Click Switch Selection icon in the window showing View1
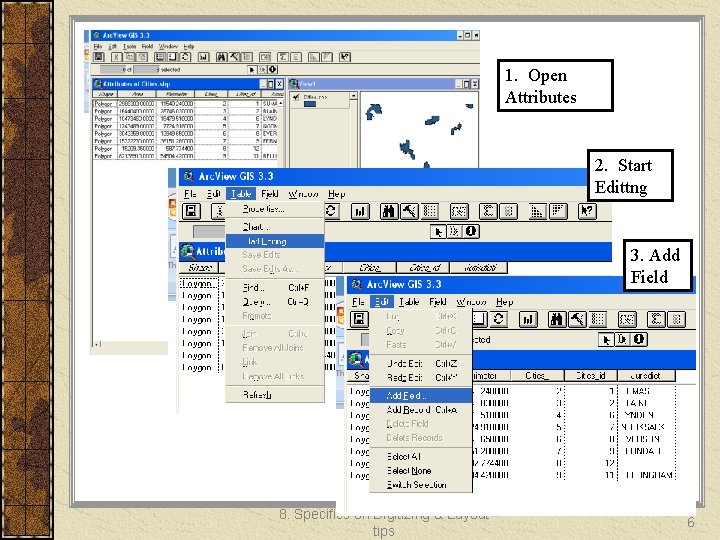The image size is (720, 540). [186, 57]
